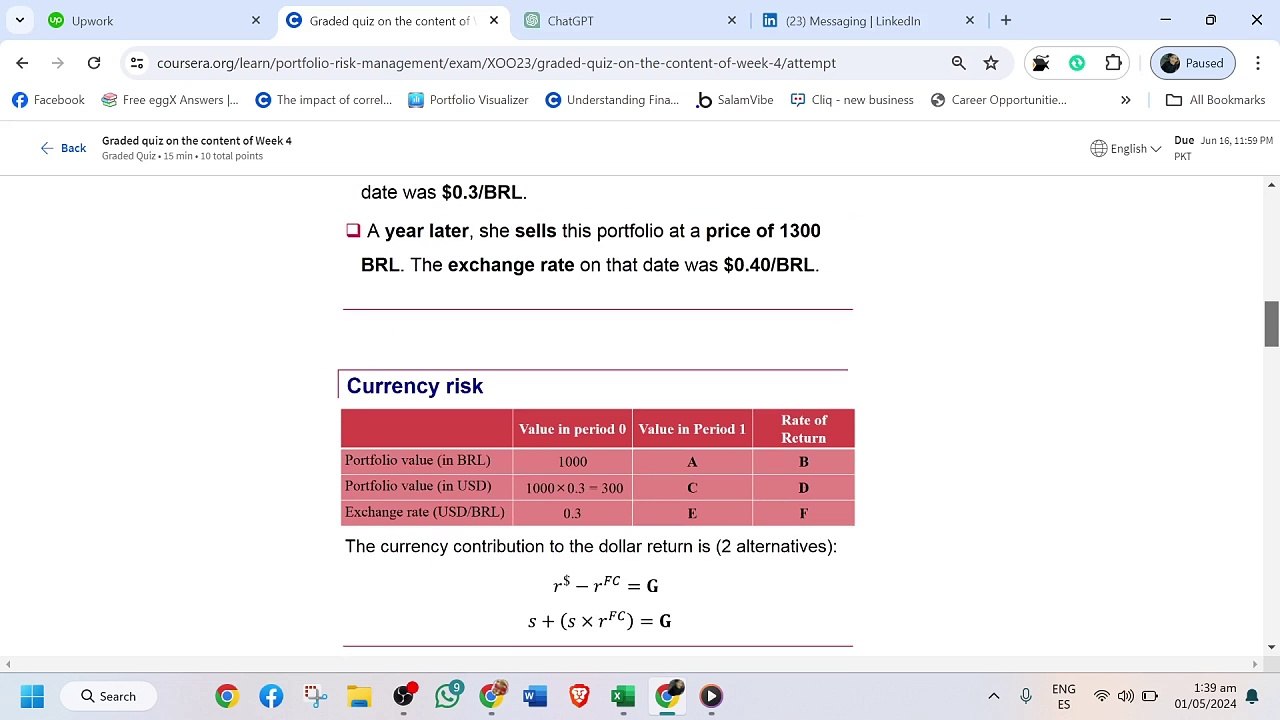
Task: Open Brave browser from the taskbar
Action: pyautogui.click(x=579, y=696)
